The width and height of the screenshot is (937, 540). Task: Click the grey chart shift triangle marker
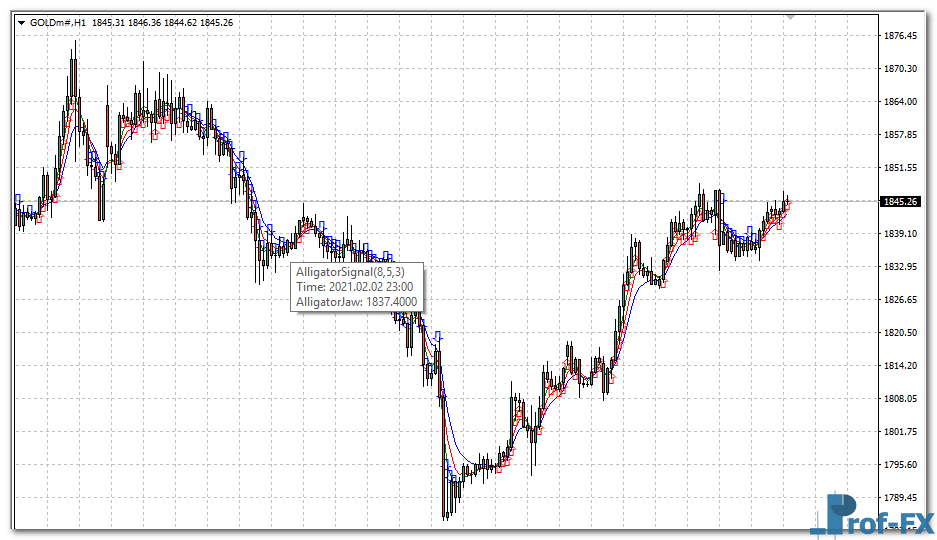point(791,17)
